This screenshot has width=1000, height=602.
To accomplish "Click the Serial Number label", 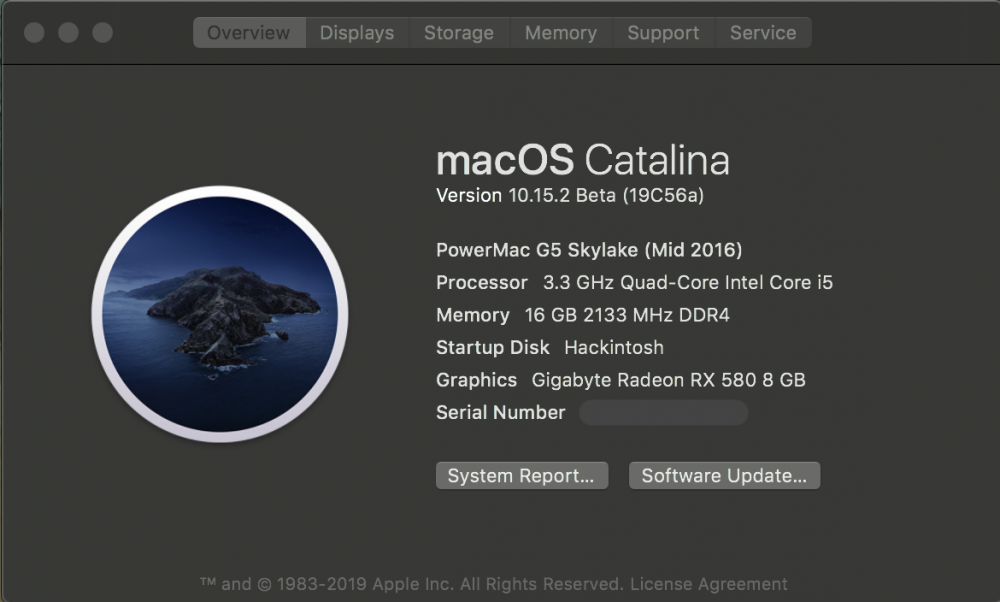I will pos(501,413).
